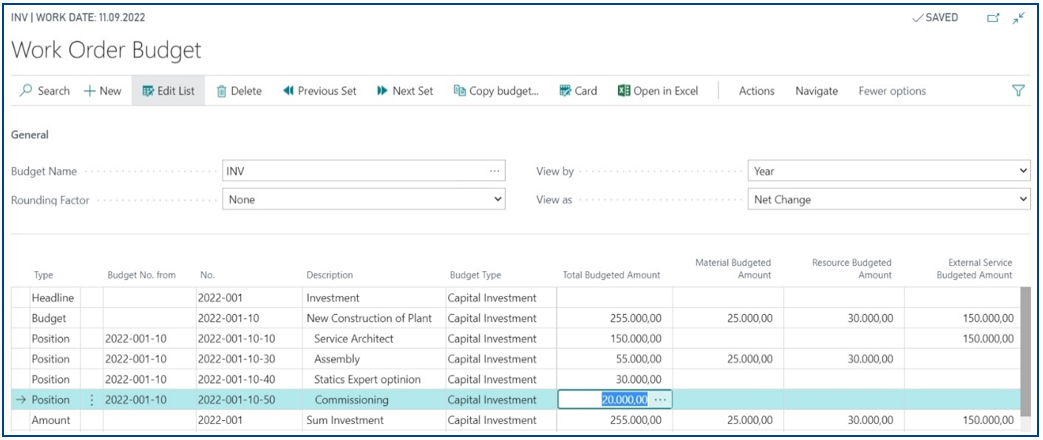This screenshot has width=1043, height=440.
Task: Click No. cell 2022-001-10-50
Action: (249, 400)
